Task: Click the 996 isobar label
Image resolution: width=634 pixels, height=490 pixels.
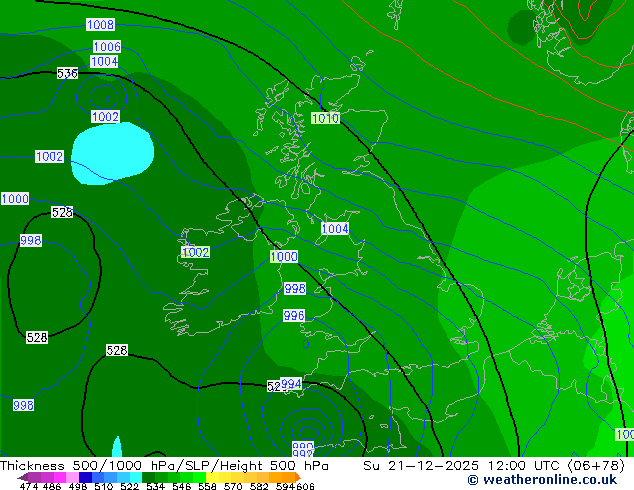Action: pos(294,315)
